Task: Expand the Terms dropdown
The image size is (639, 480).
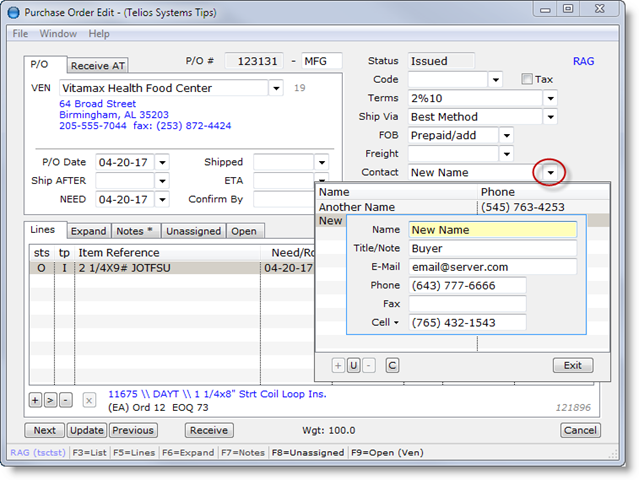Action: [550, 99]
